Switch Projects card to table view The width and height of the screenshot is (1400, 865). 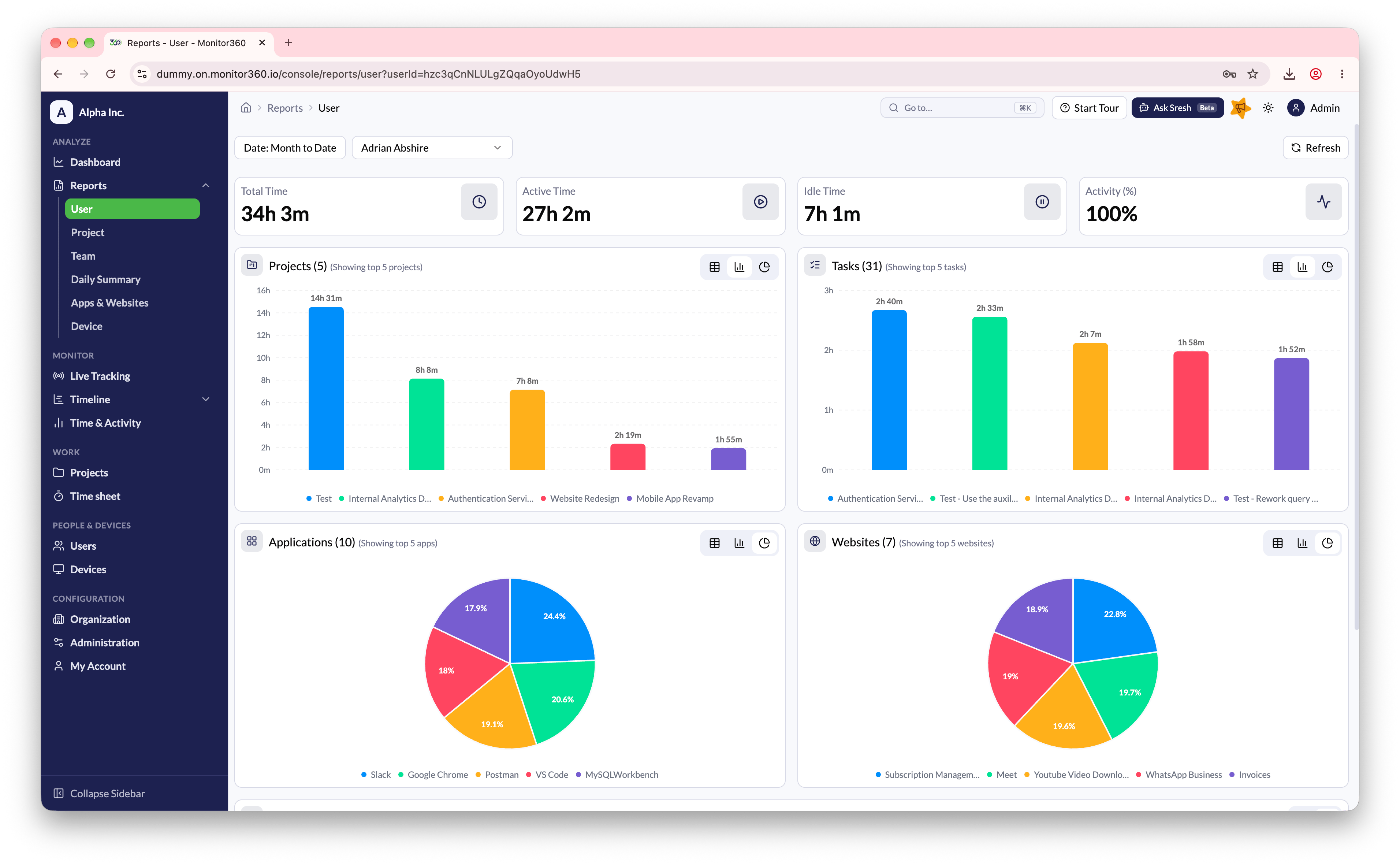[714, 267]
